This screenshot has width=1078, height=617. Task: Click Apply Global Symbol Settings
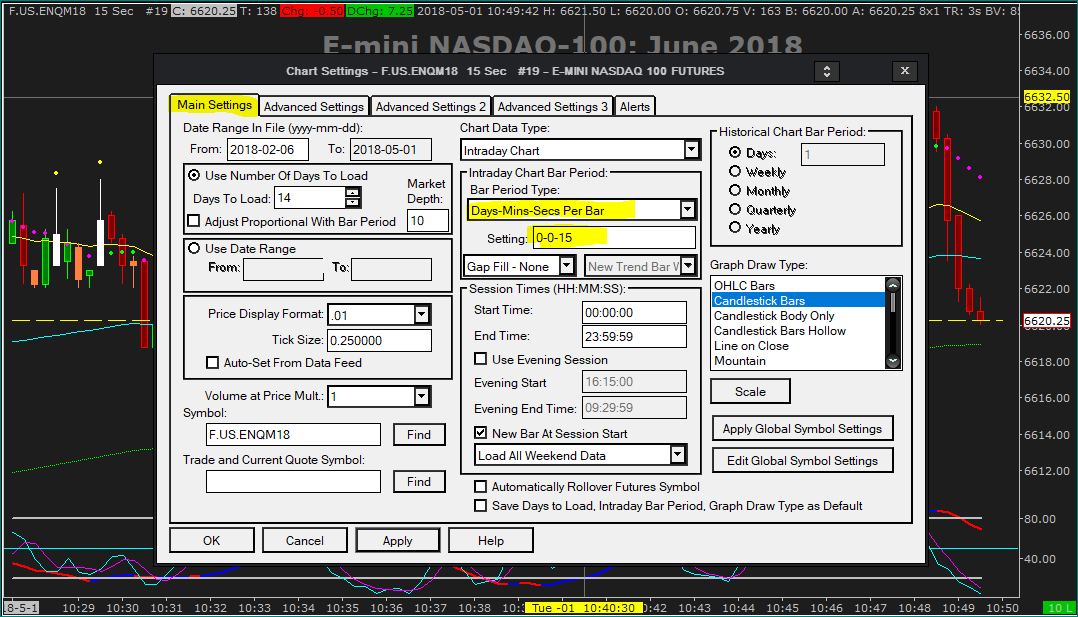[x=802, y=429]
